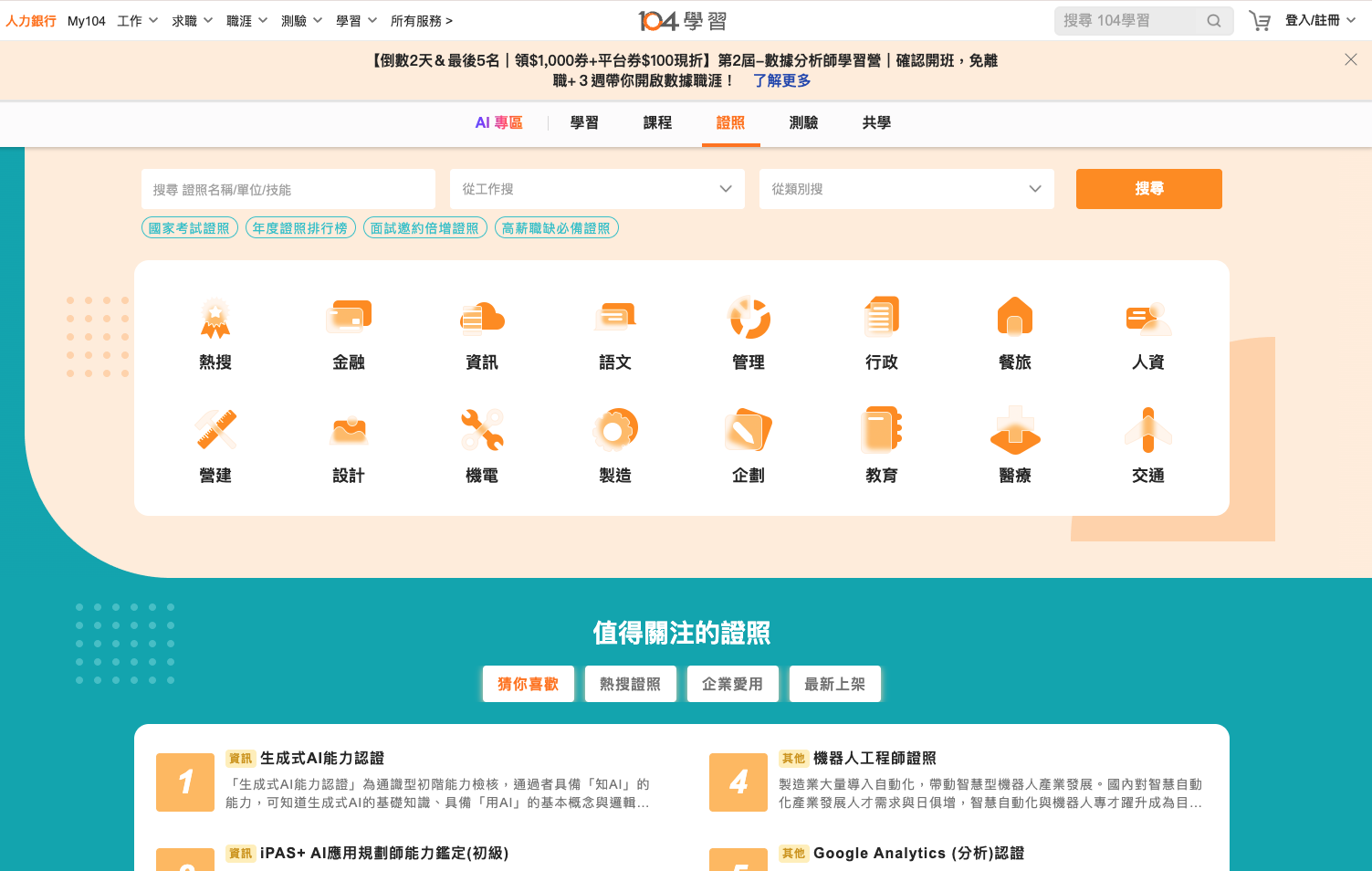Dismiss the promotional banner with the X
This screenshot has width=1372, height=871.
click(x=1351, y=59)
